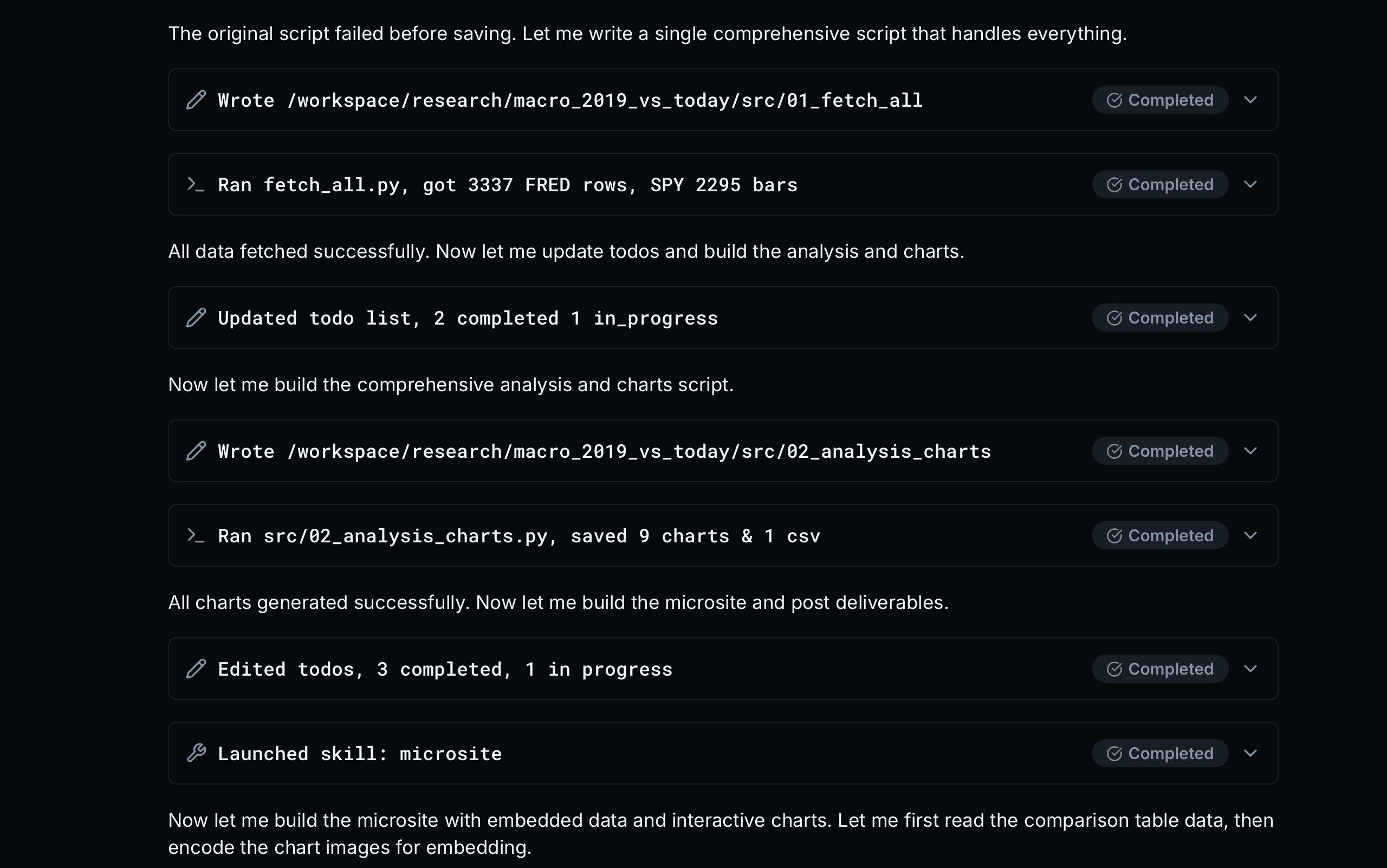This screenshot has width=1387, height=868.
Task: Expand the Launched skill: microsite chevron
Action: pyautogui.click(x=1250, y=753)
